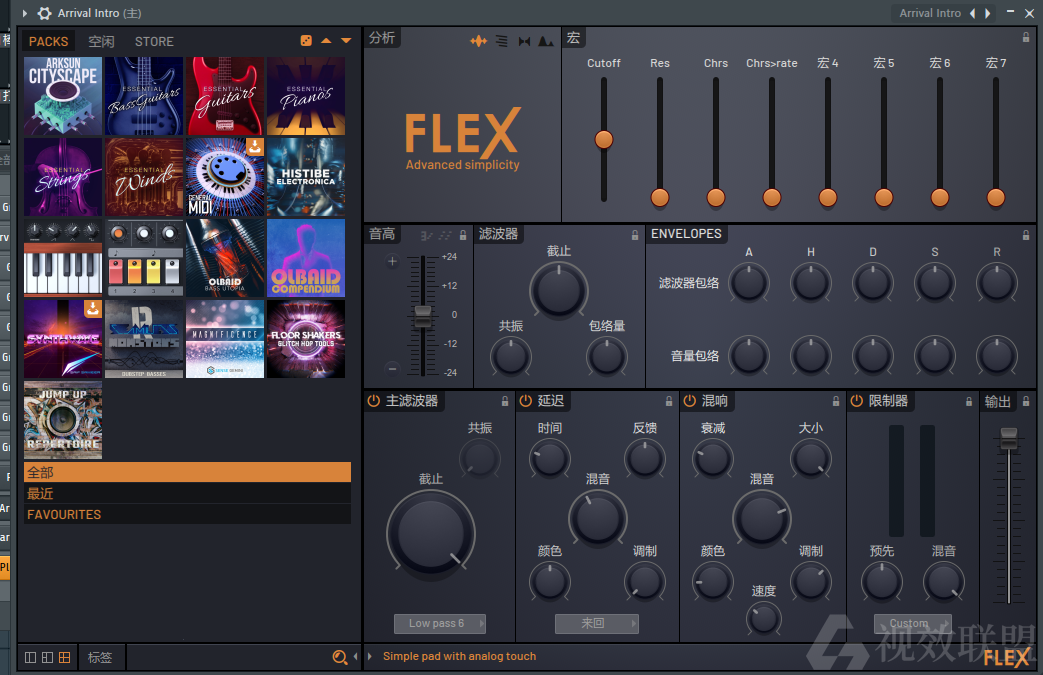Click the 滤波器包络 attack A knob
The width and height of the screenshot is (1043, 675).
749,283
